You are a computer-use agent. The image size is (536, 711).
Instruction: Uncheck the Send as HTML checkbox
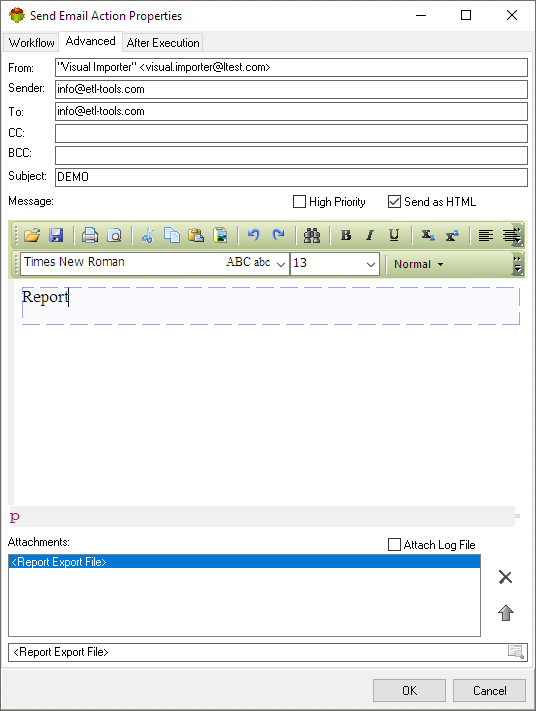(394, 202)
